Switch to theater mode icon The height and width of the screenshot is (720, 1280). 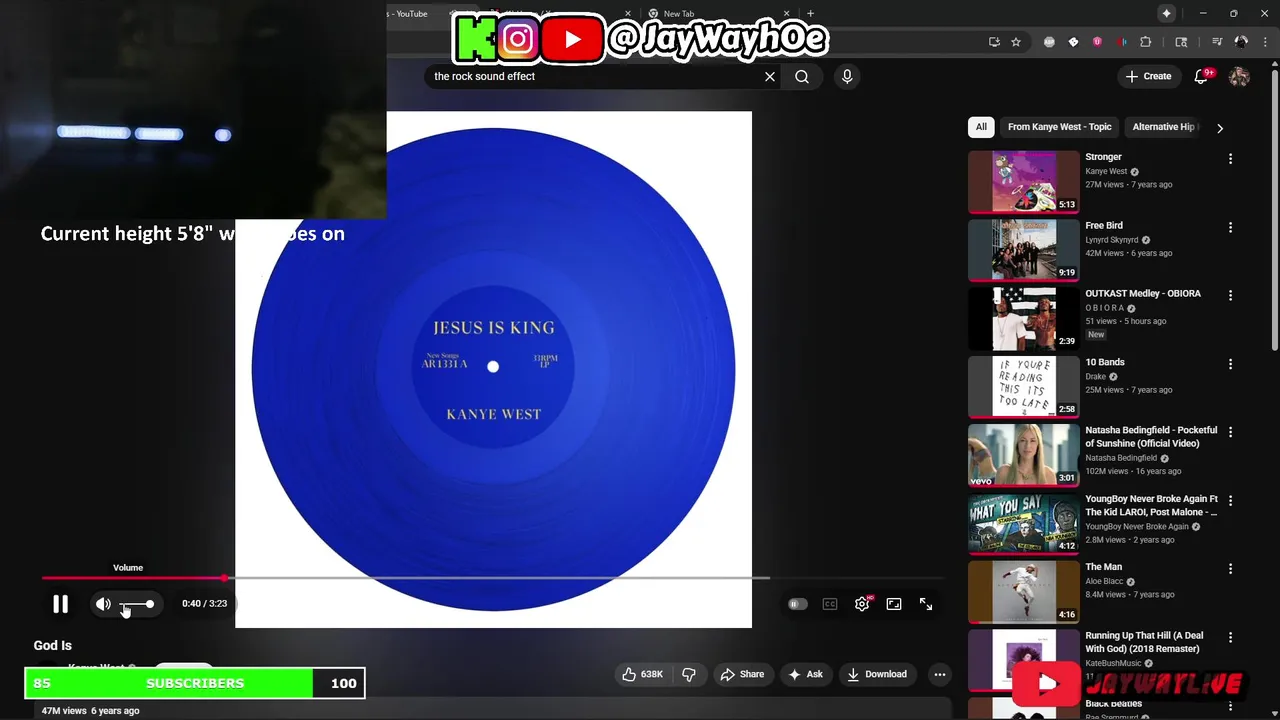point(894,604)
